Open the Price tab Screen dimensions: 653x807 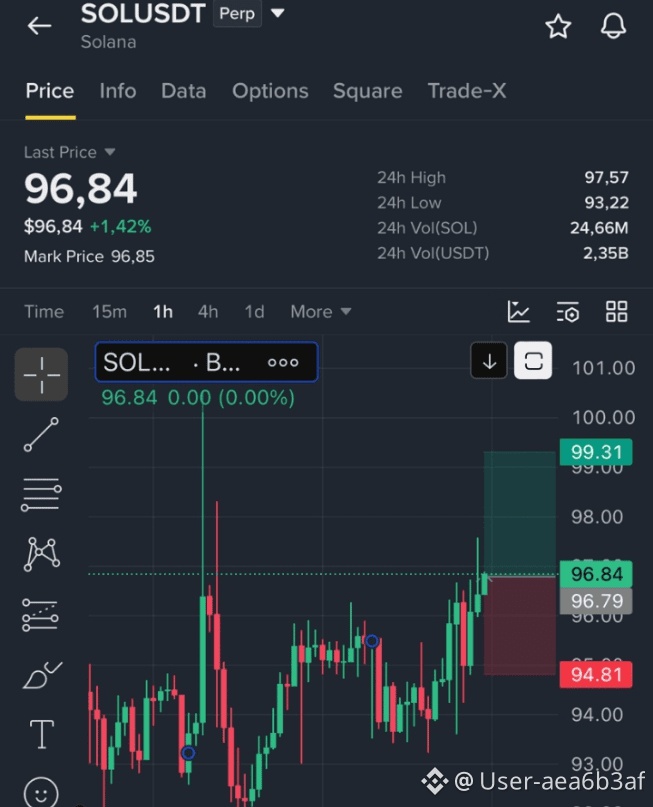(50, 91)
